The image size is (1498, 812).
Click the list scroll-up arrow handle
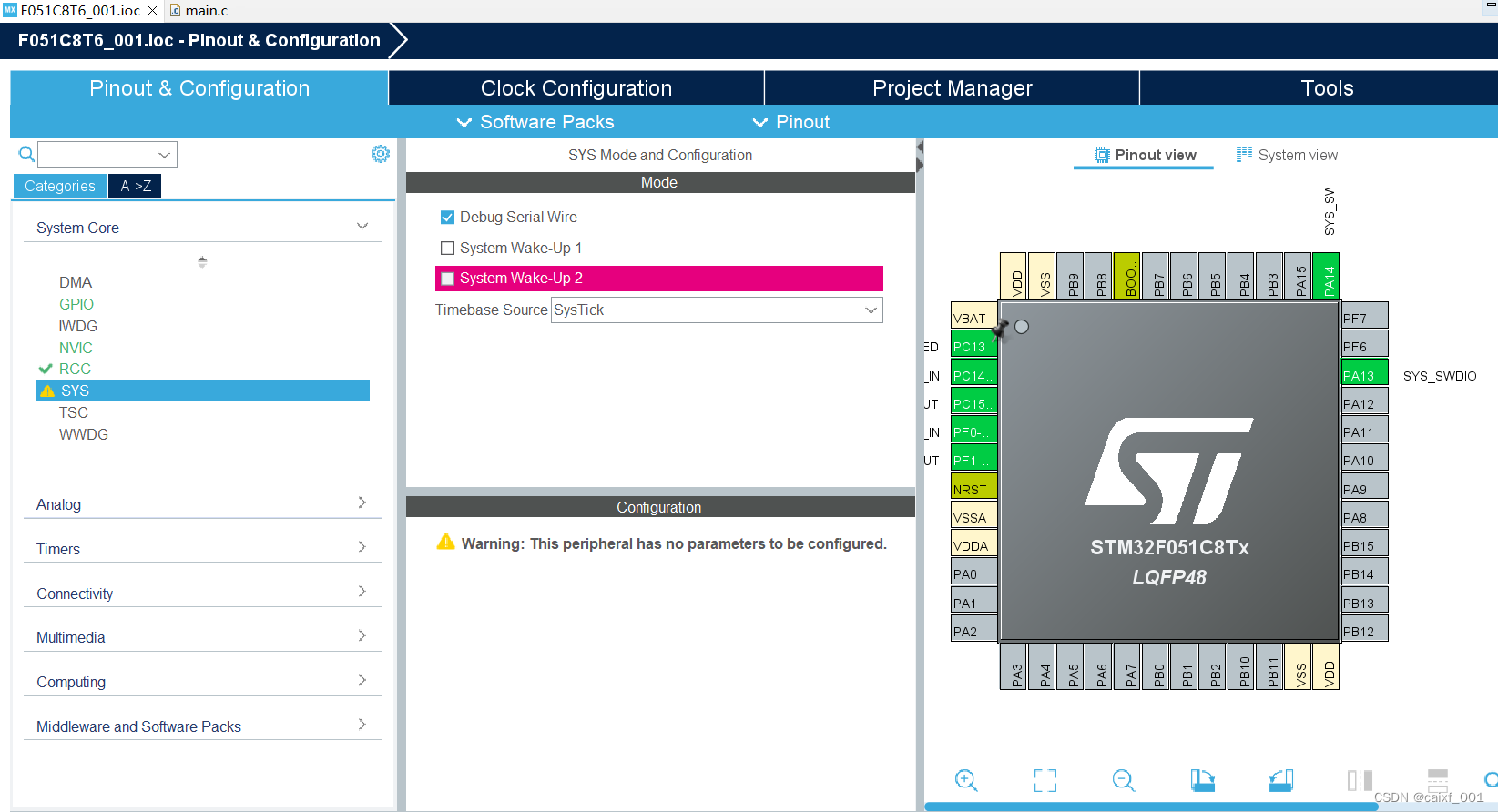(202, 261)
